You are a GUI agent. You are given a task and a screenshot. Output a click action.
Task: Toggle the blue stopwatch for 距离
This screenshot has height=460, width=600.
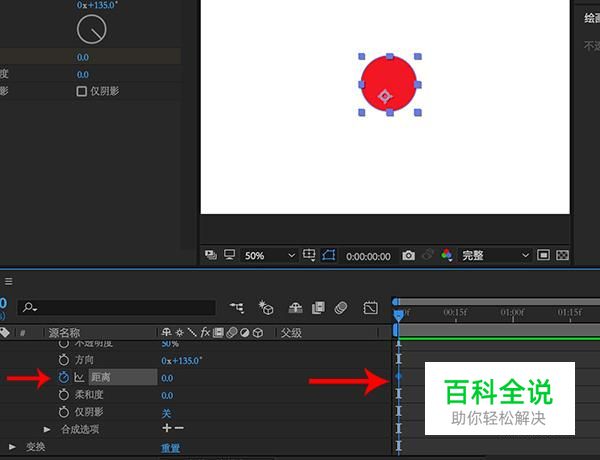click(64, 377)
